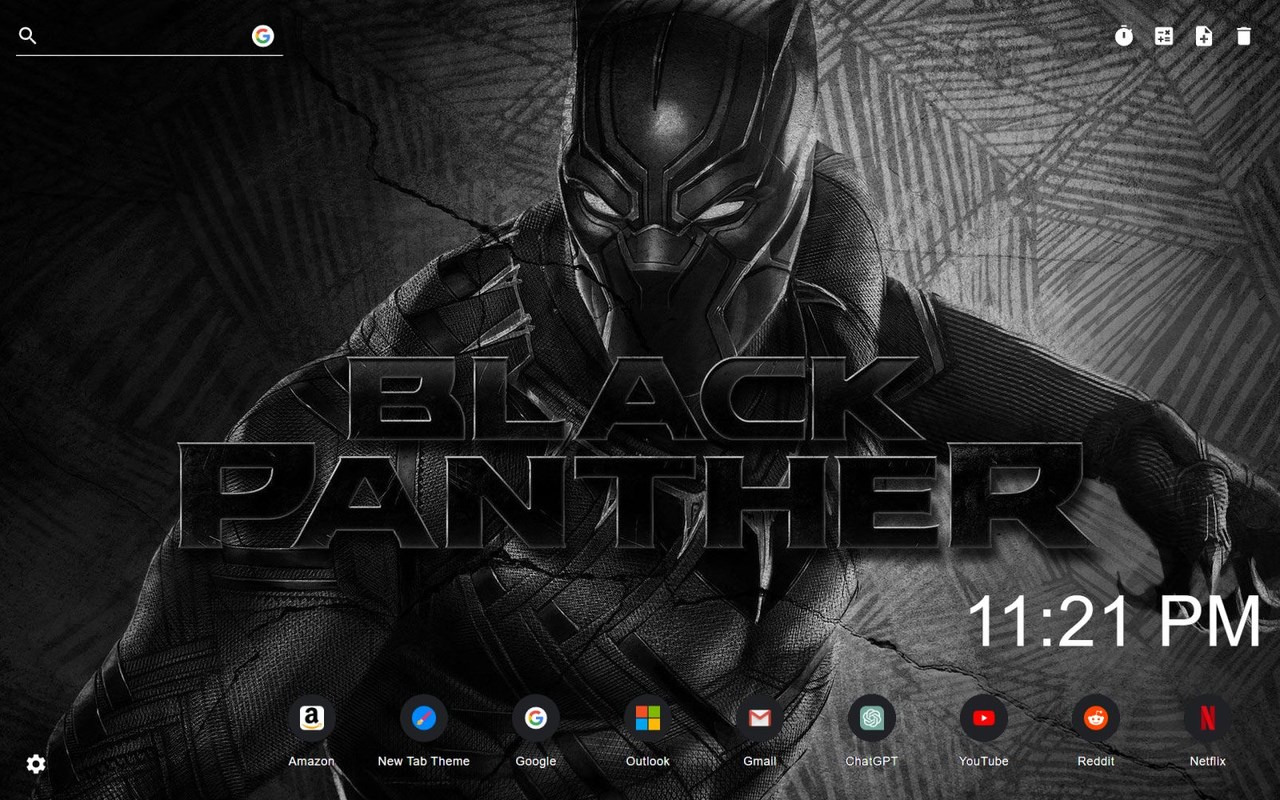Open the Google shortcut icon
The height and width of the screenshot is (800, 1280).
(536, 718)
